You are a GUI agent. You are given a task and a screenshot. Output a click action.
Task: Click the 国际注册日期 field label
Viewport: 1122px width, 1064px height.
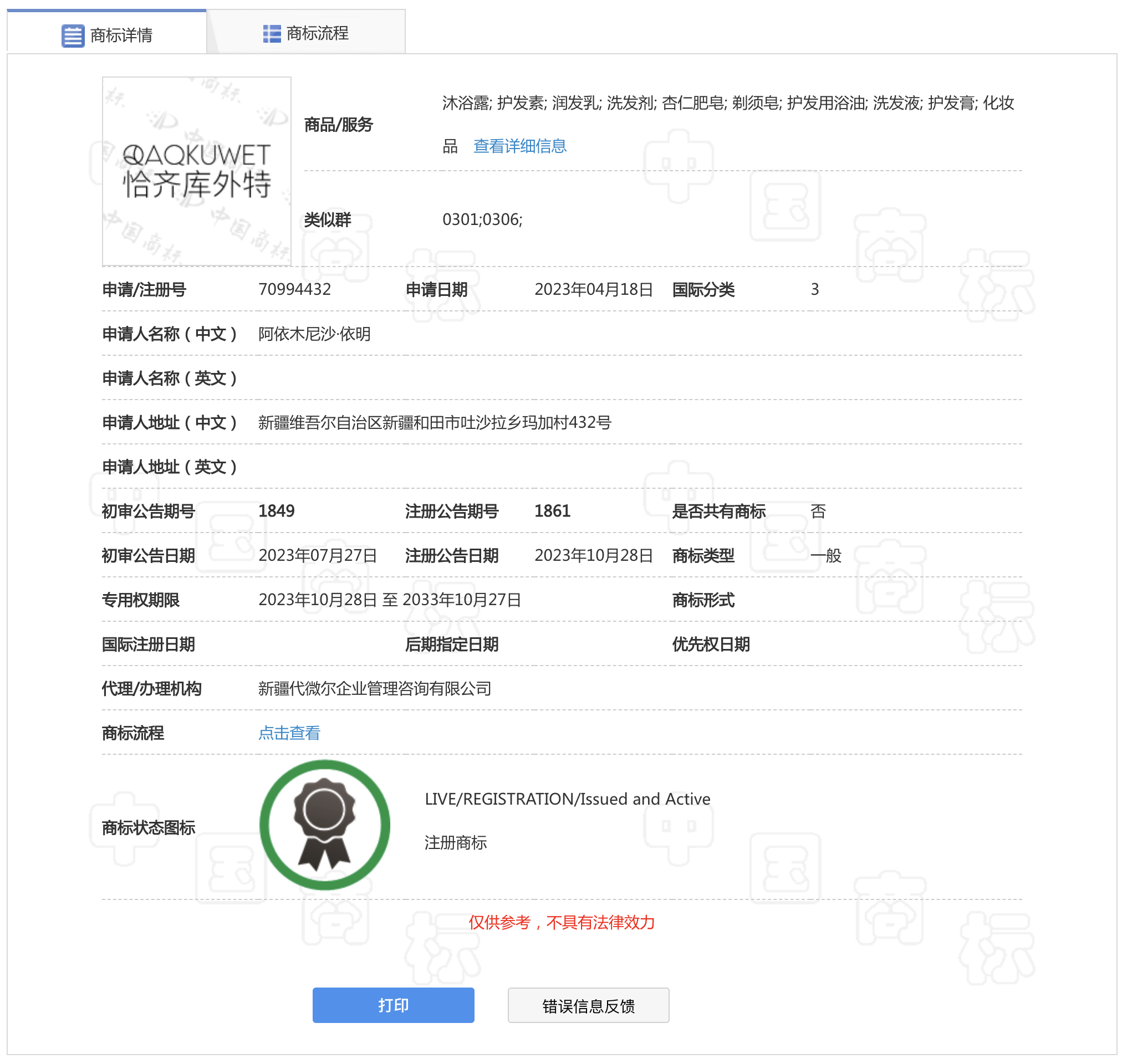[148, 644]
